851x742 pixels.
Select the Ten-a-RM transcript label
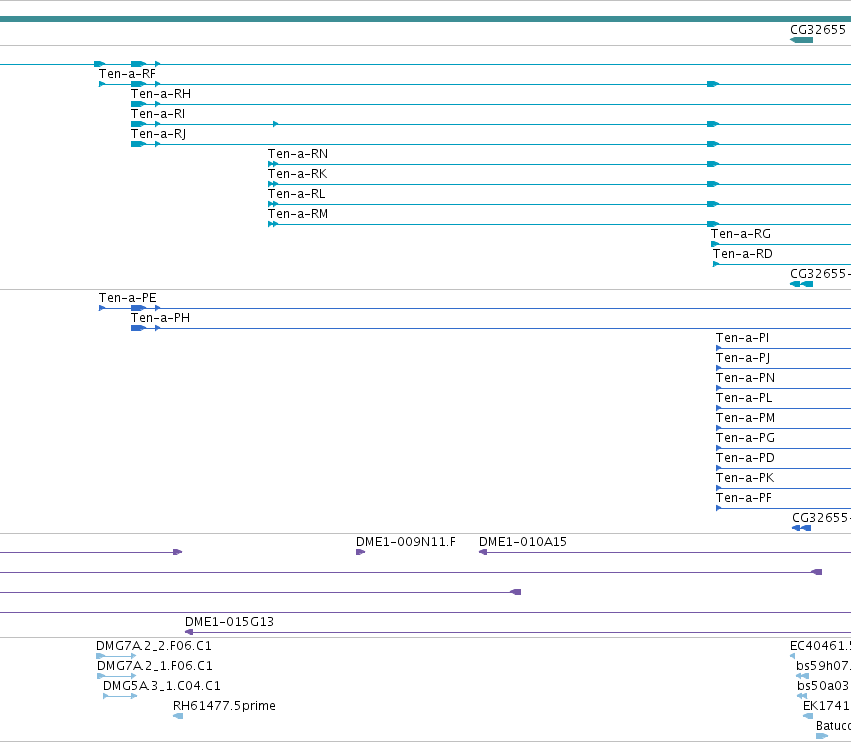[x=298, y=214]
